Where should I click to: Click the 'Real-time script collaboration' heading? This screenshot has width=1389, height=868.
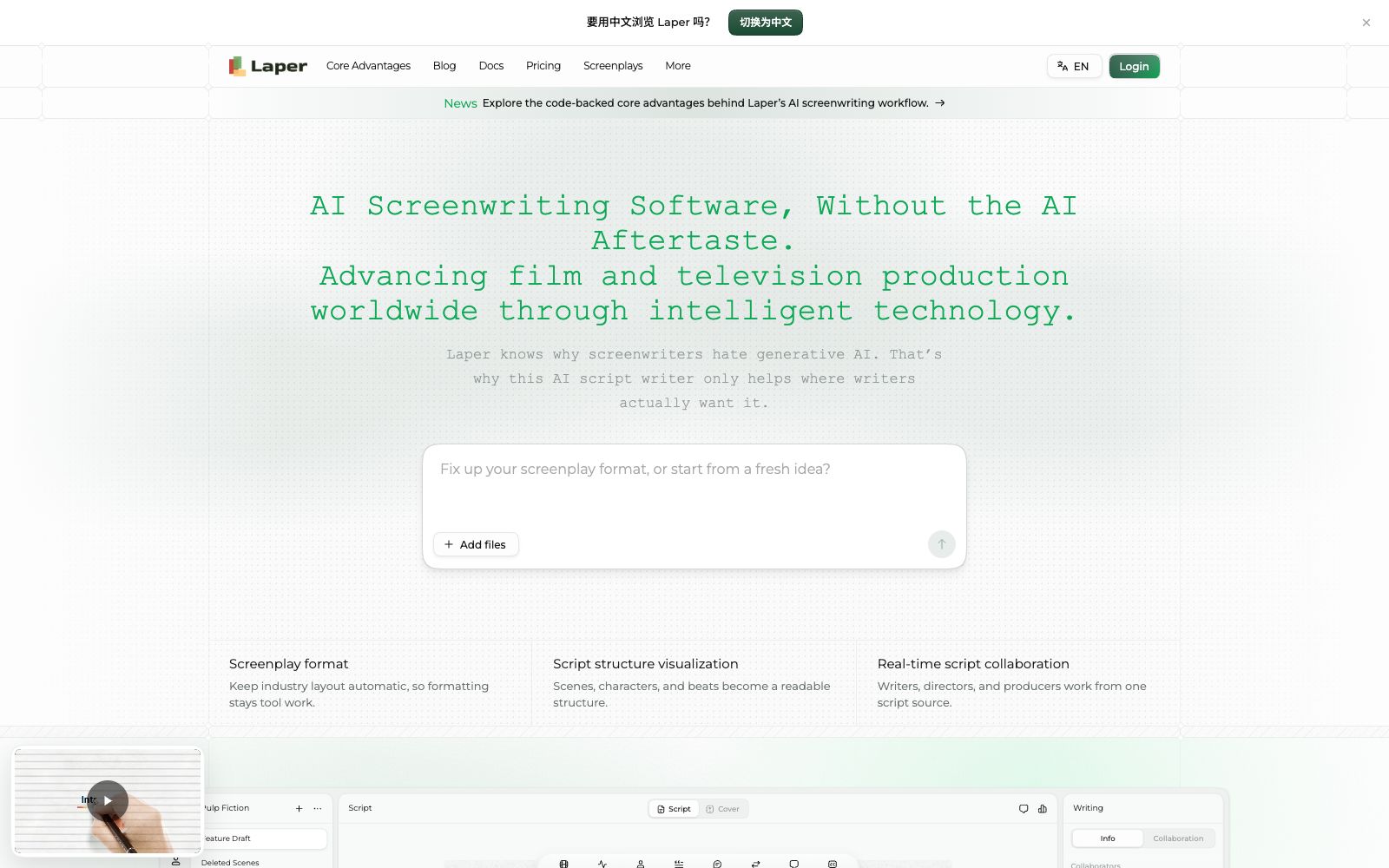coord(973,664)
